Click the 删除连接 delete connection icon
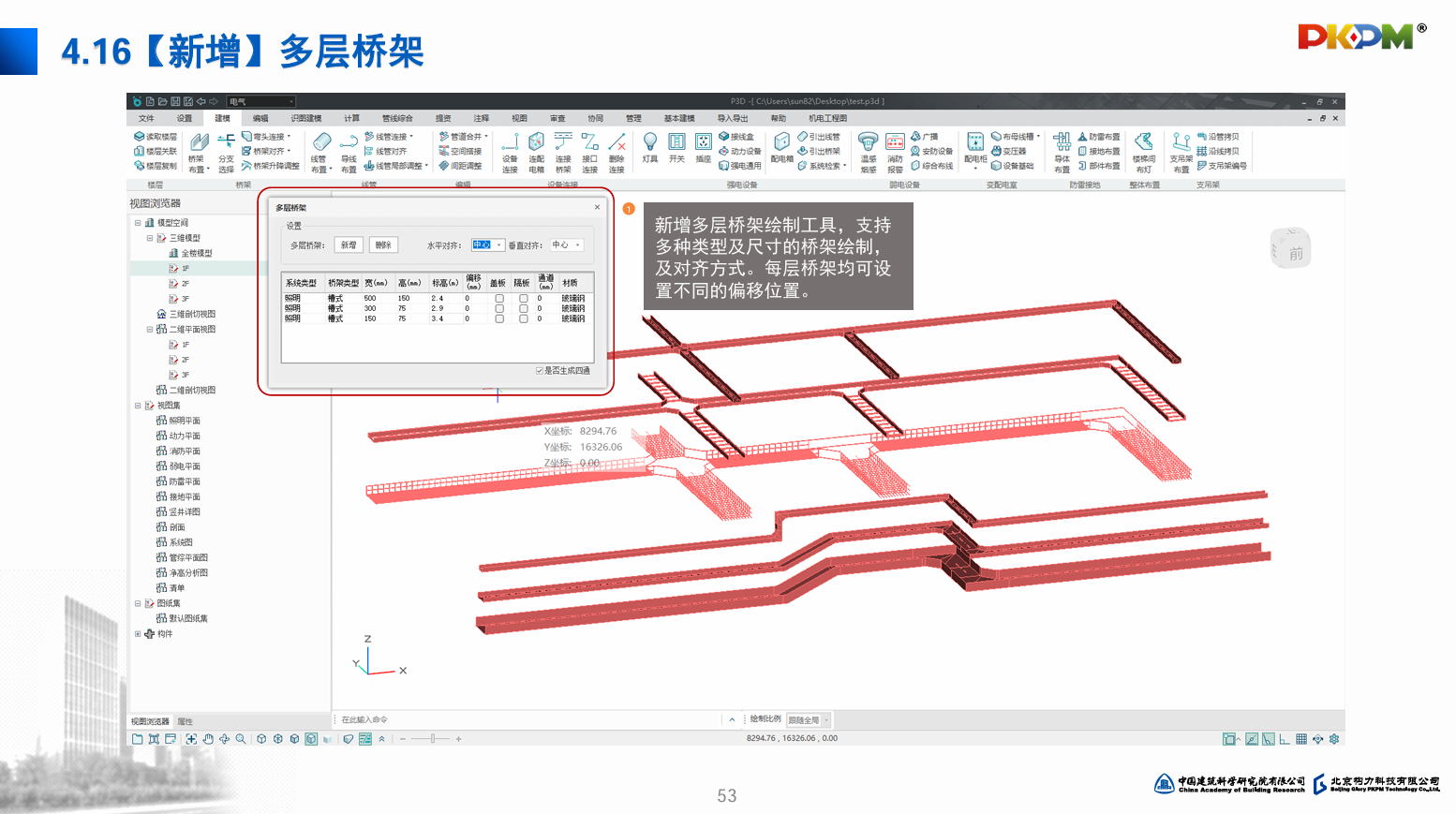This screenshot has height=814, width=1456. (x=617, y=152)
